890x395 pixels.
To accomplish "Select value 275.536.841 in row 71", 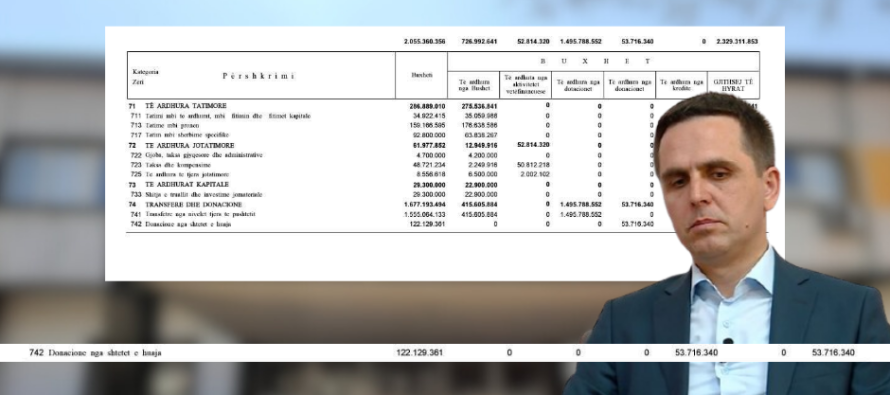I will point(479,106).
